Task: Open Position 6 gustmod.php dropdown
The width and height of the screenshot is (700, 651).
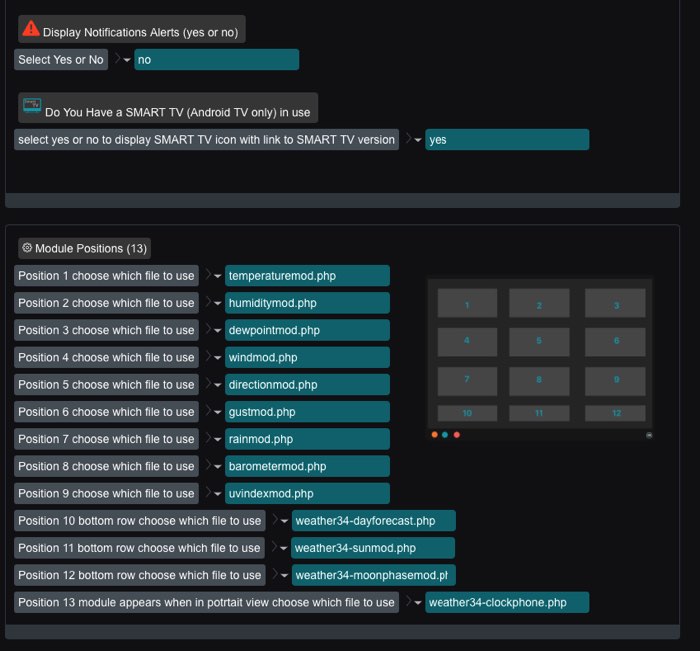Action: pyautogui.click(x=307, y=412)
